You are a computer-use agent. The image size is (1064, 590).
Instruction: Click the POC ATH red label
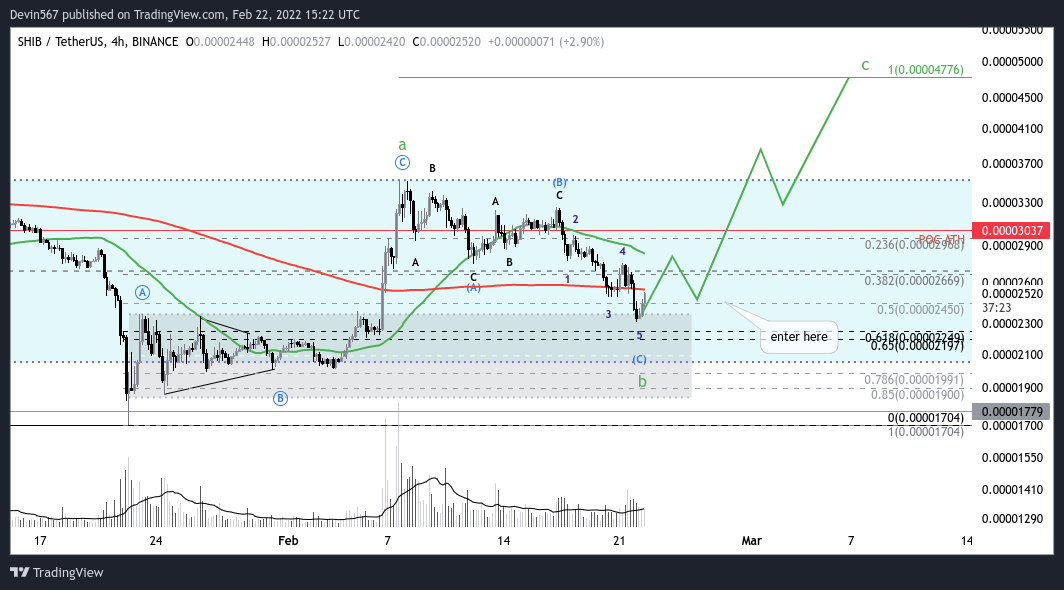(941, 239)
